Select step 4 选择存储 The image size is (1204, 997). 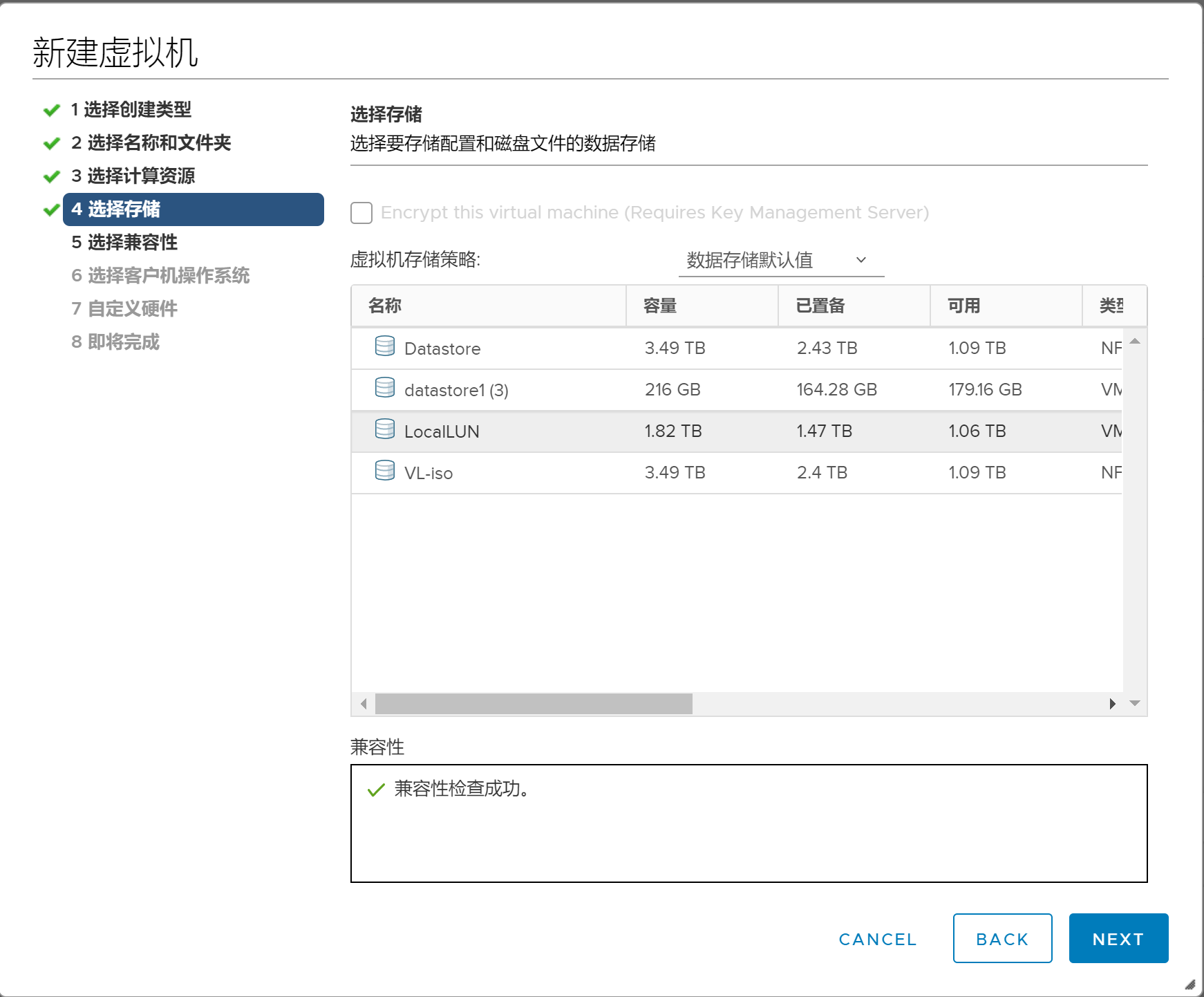click(194, 209)
